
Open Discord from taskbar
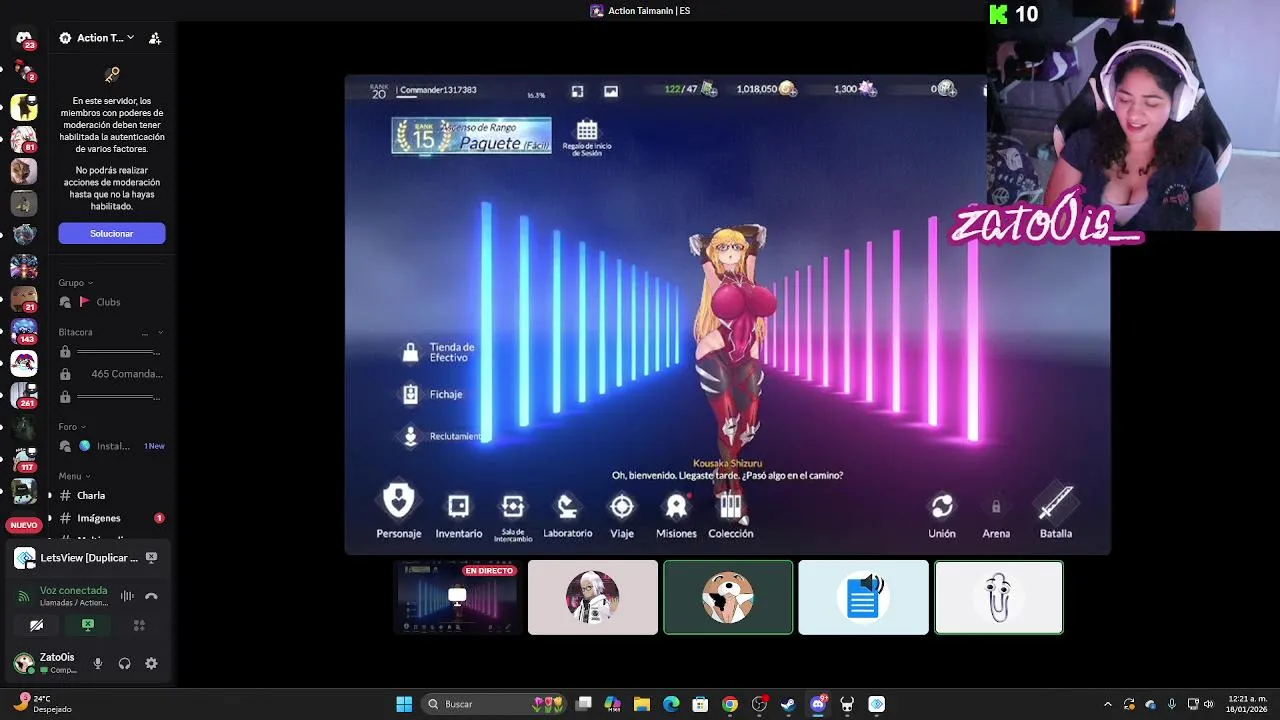pyautogui.click(x=818, y=704)
